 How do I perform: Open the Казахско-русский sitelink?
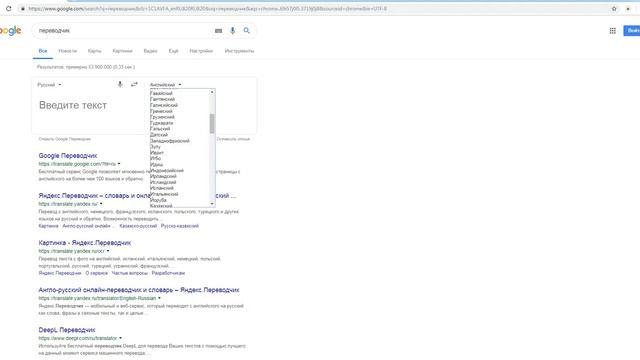[138, 226]
